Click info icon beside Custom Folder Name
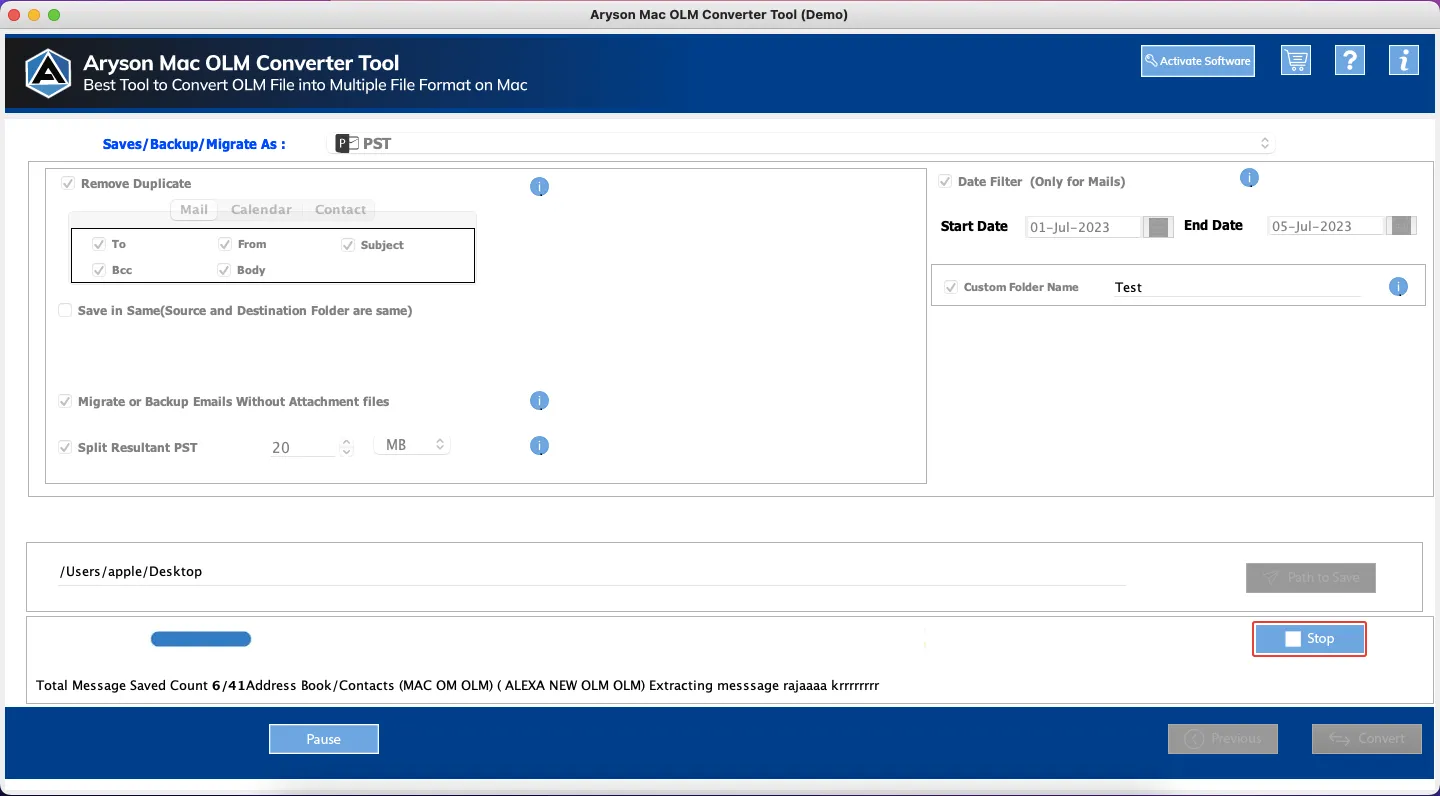This screenshot has width=1440, height=796. click(1398, 287)
